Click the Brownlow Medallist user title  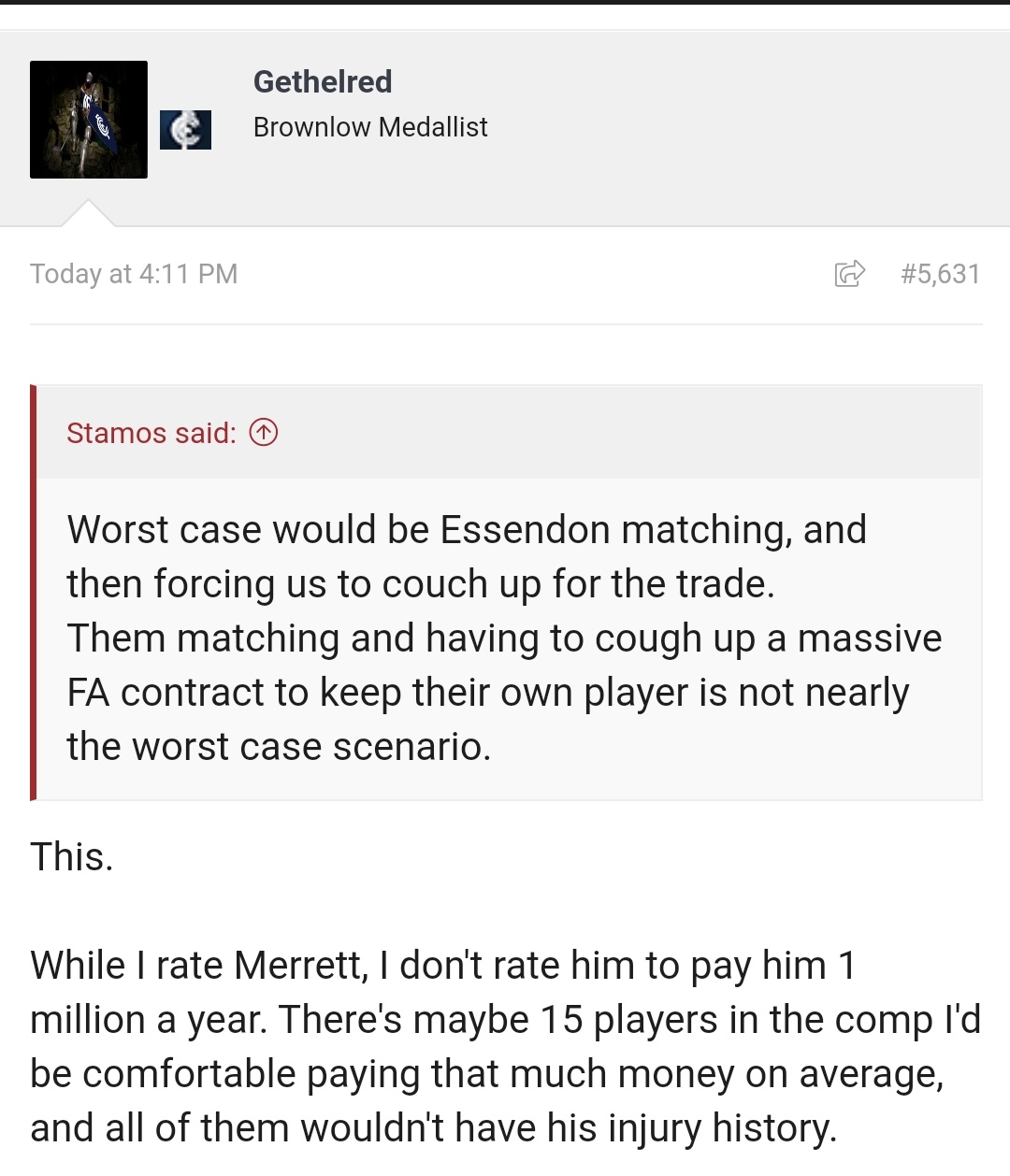click(x=370, y=127)
